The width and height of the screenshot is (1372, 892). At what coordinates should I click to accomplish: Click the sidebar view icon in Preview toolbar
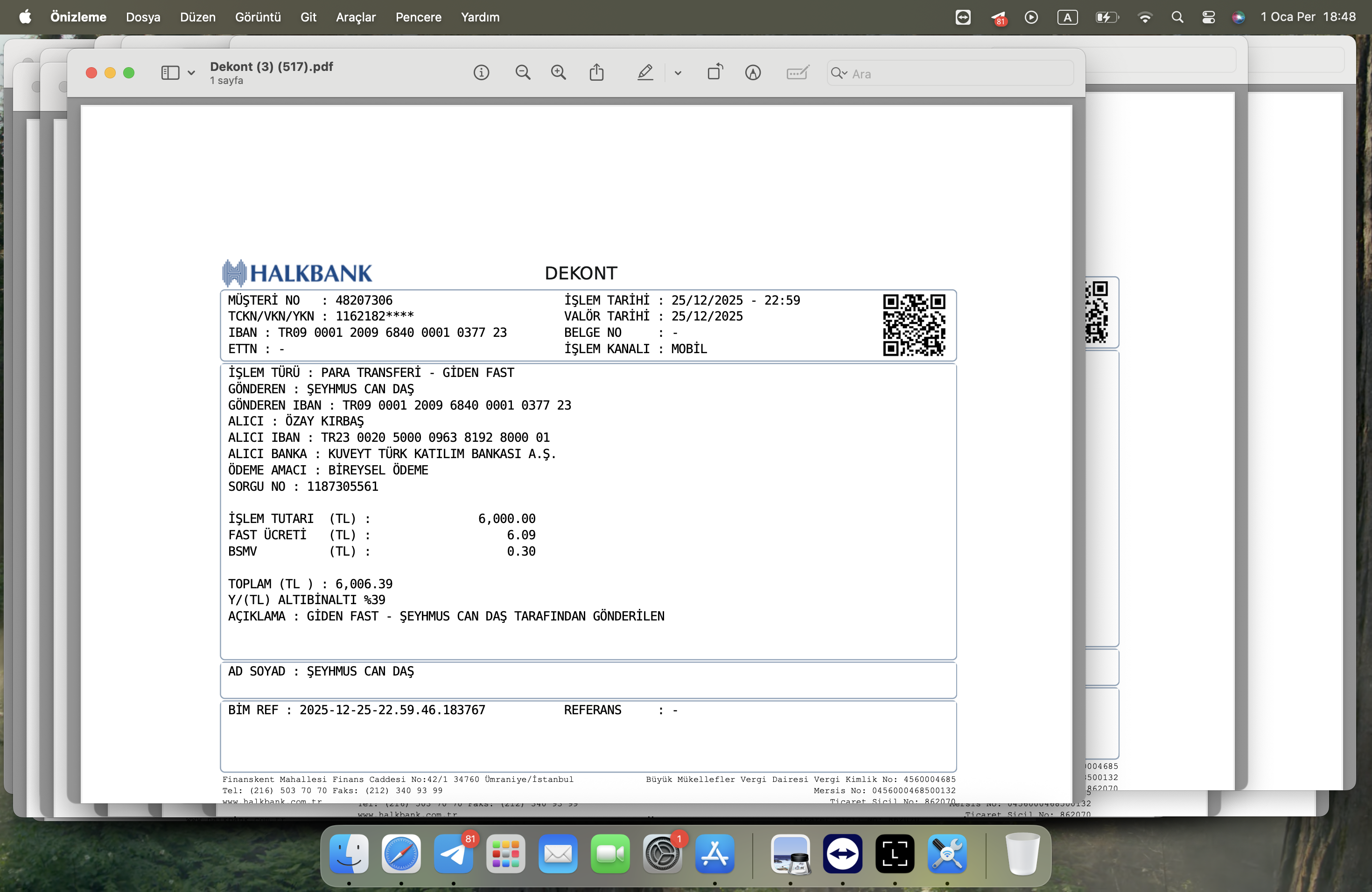click(x=170, y=73)
